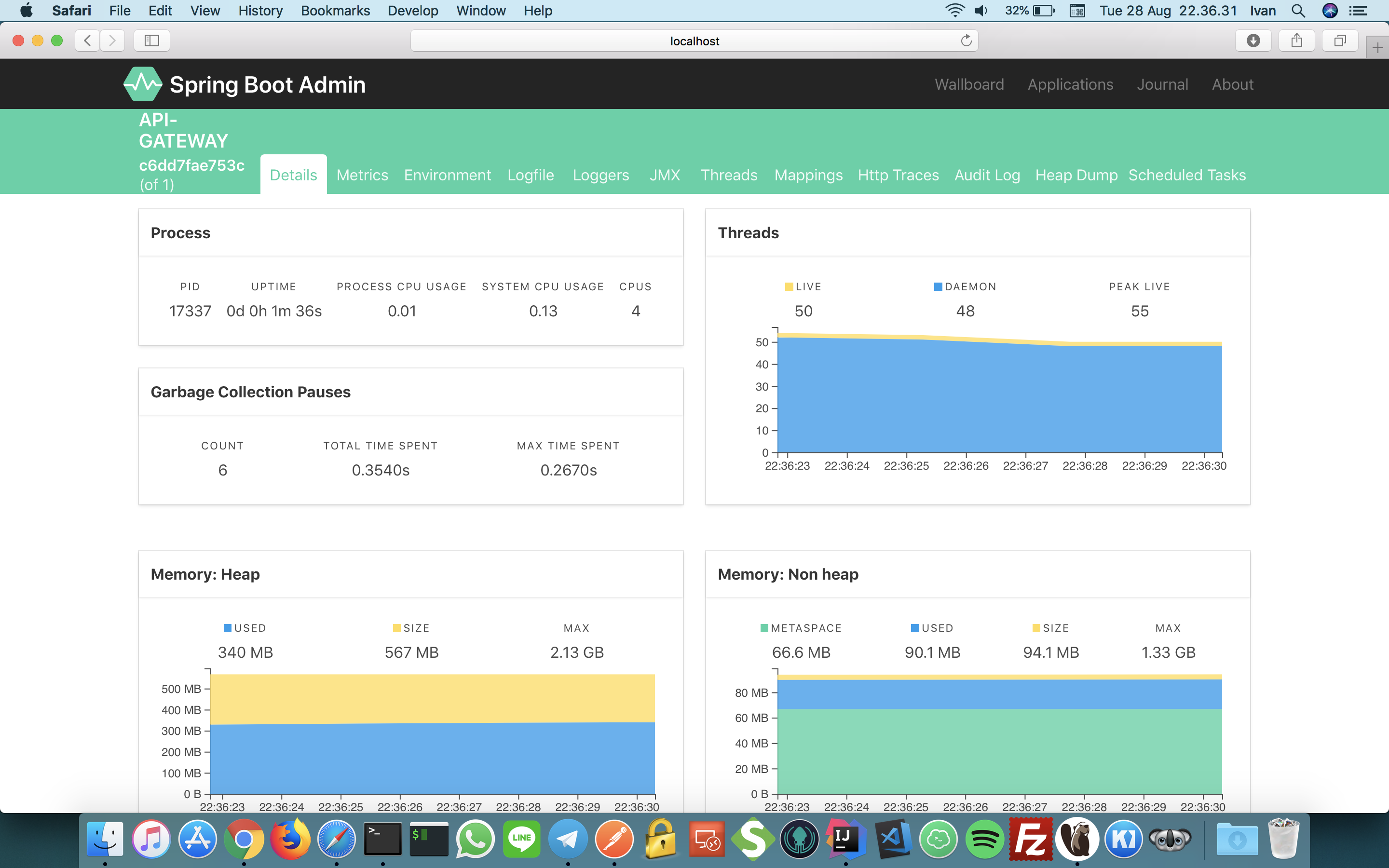The width and height of the screenshot is (1389, 868).
Task: Click the Share icon in Safari toolbar
Action: 1296,41
